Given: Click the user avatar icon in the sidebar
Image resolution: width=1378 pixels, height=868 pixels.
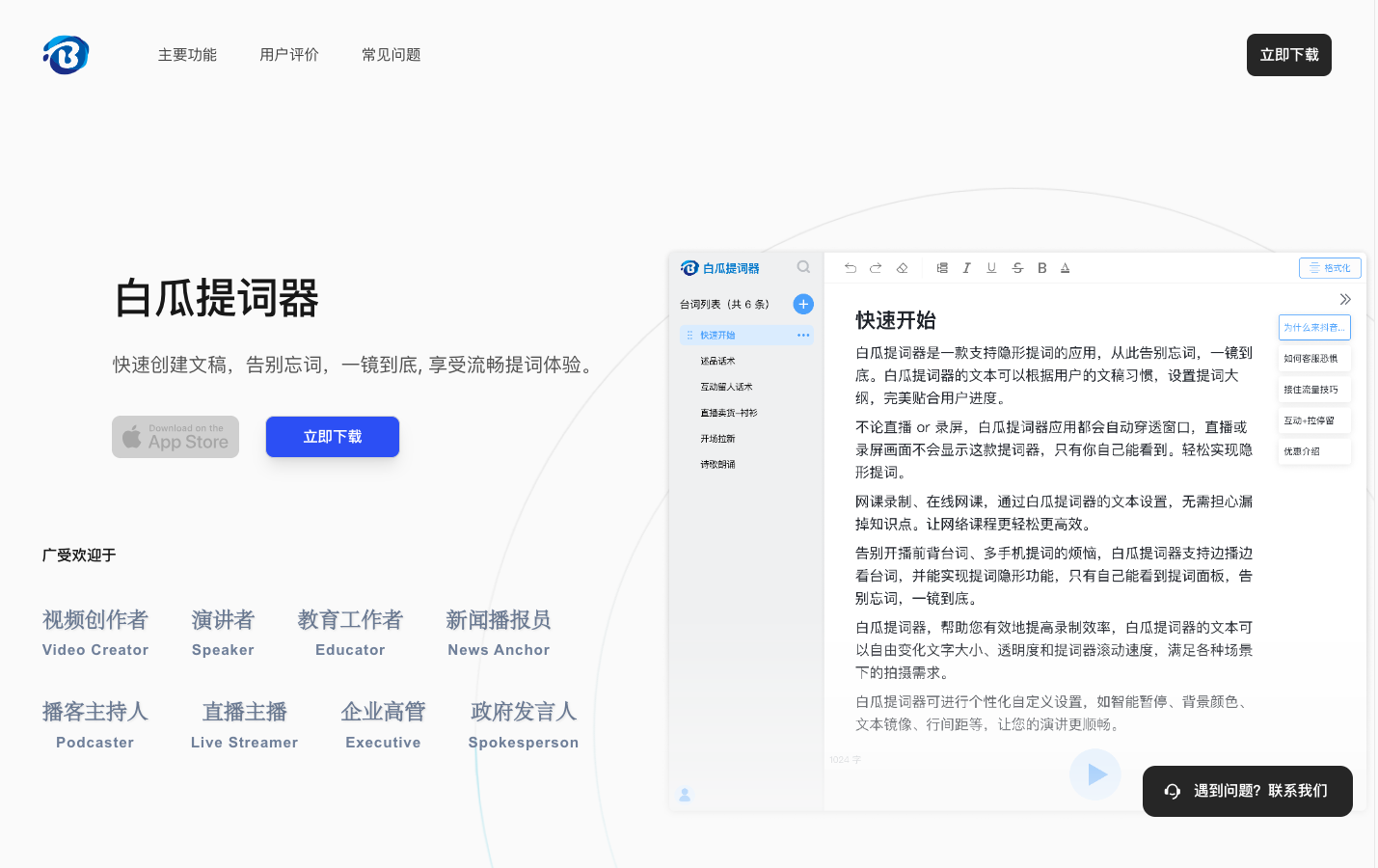Looking at the screenshot, I should (x=685, y=795).
